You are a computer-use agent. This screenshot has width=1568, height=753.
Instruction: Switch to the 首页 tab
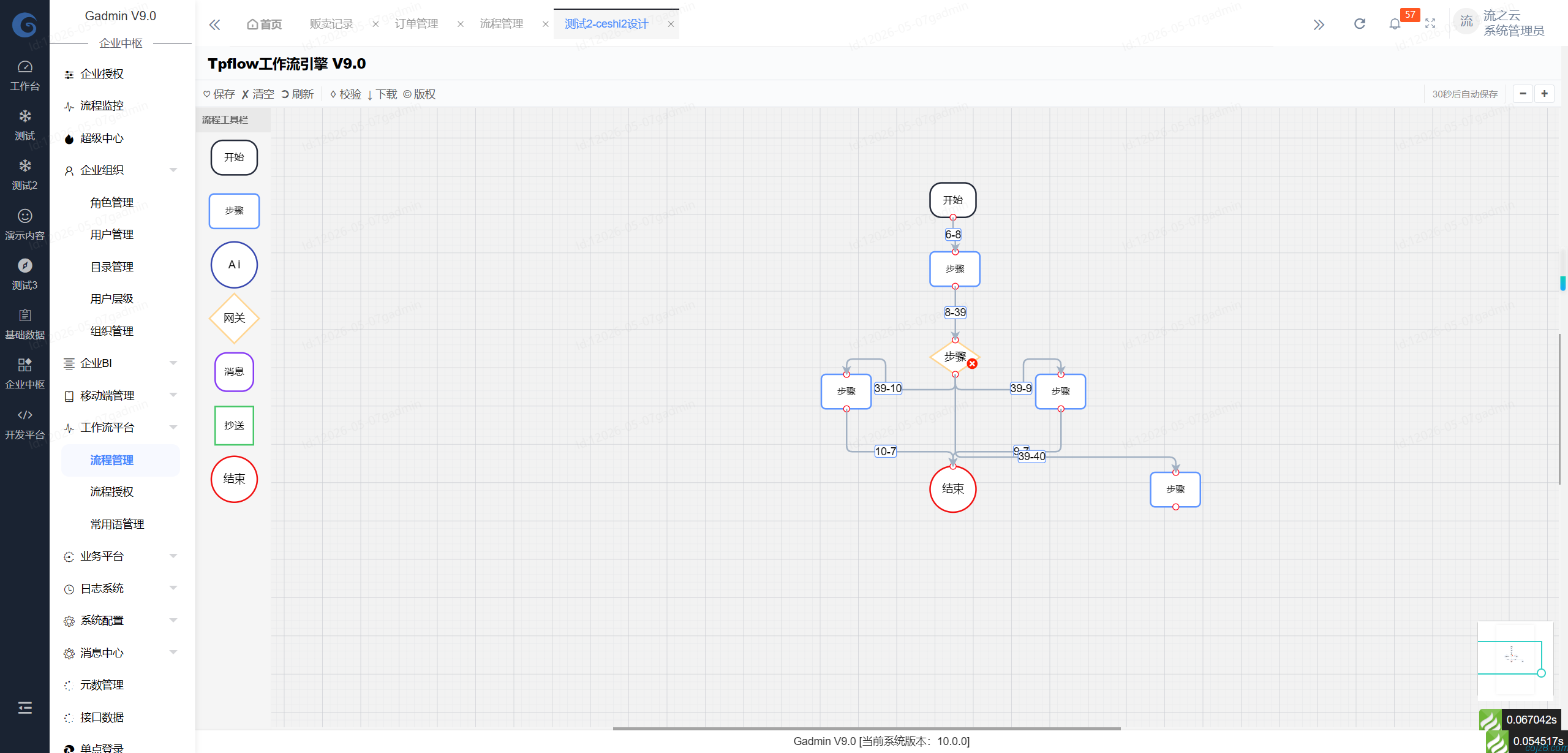265,24
